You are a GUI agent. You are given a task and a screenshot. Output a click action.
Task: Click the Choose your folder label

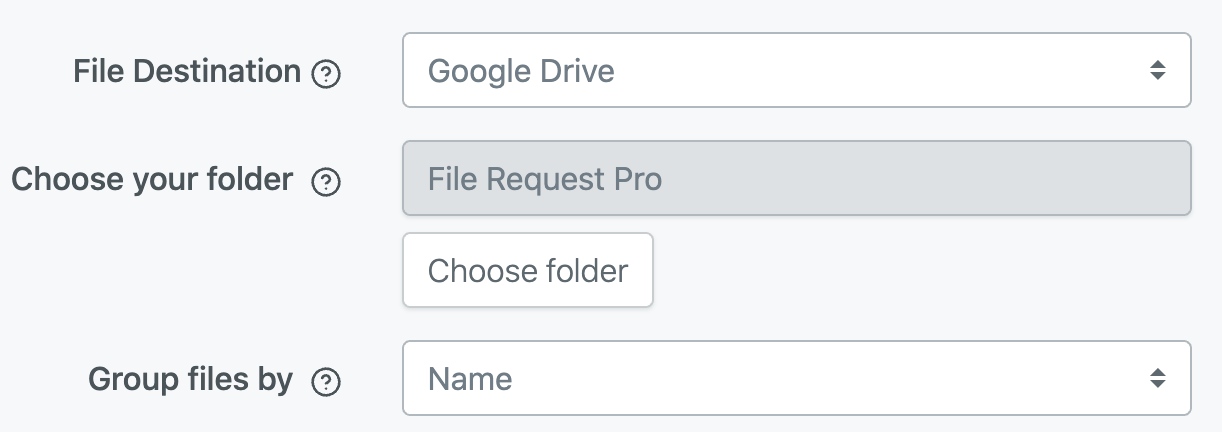[152, 180]
